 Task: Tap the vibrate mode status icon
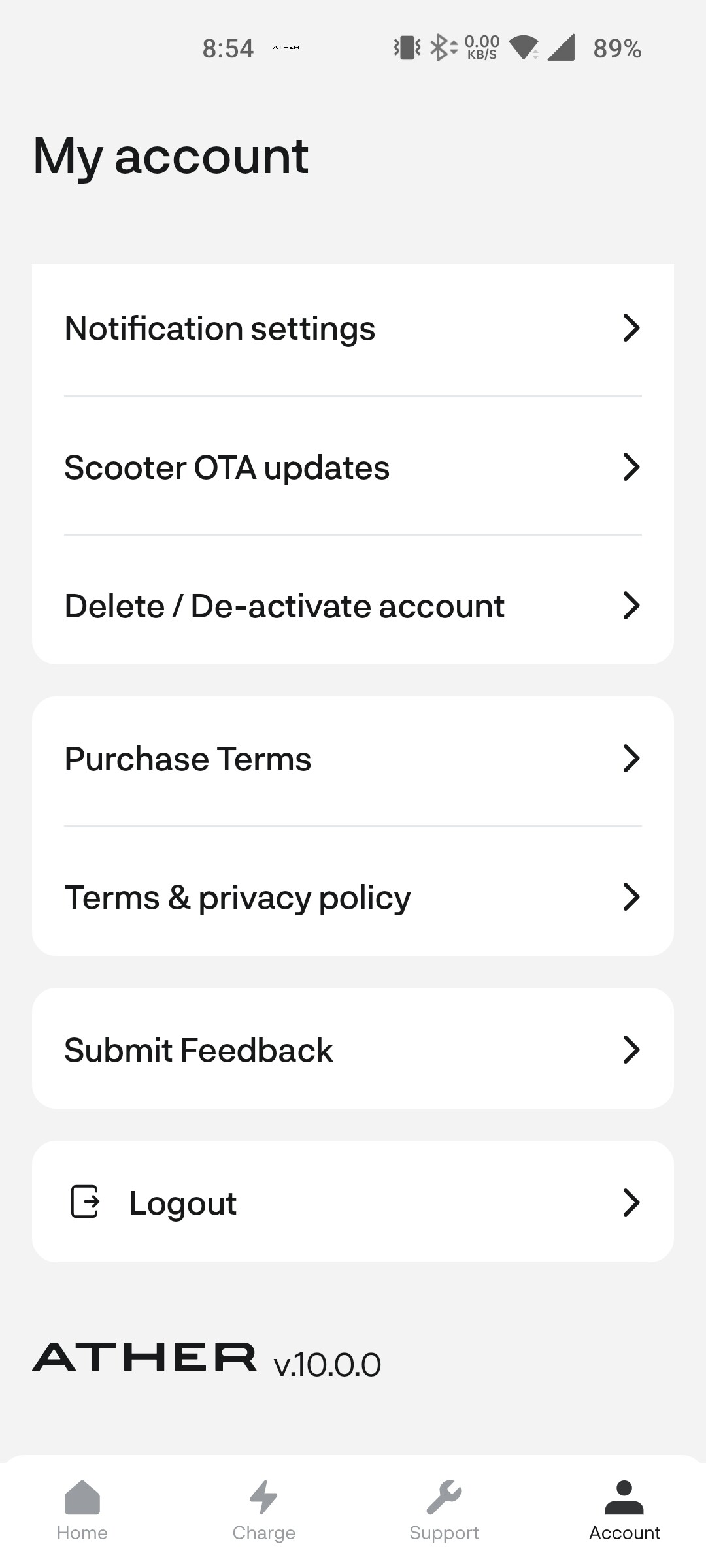[x=407, y=48]
